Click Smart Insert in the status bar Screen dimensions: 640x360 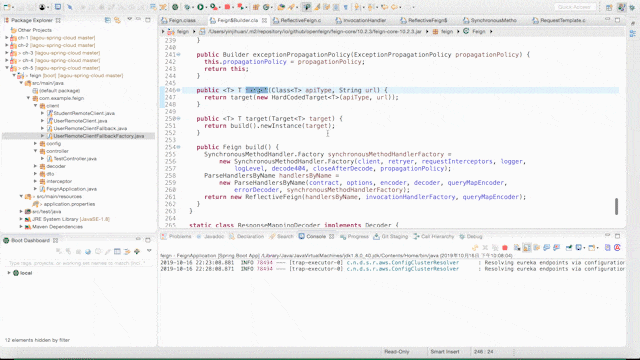point(444,351)
